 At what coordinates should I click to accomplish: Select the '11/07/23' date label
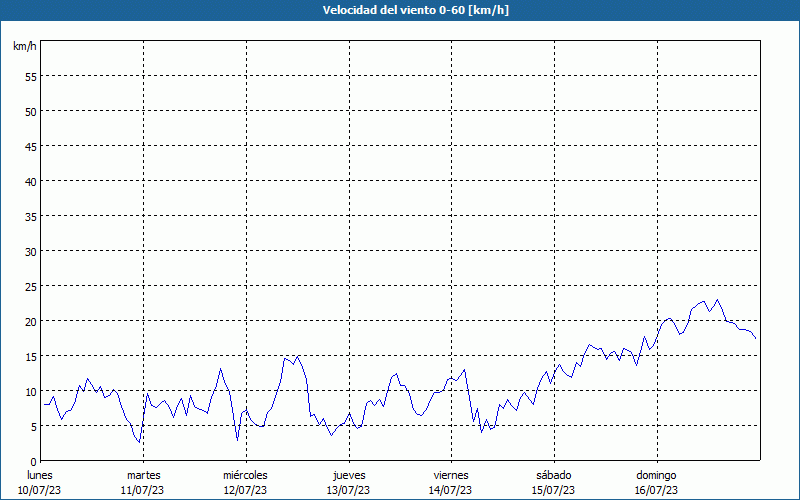click(142, 490)
